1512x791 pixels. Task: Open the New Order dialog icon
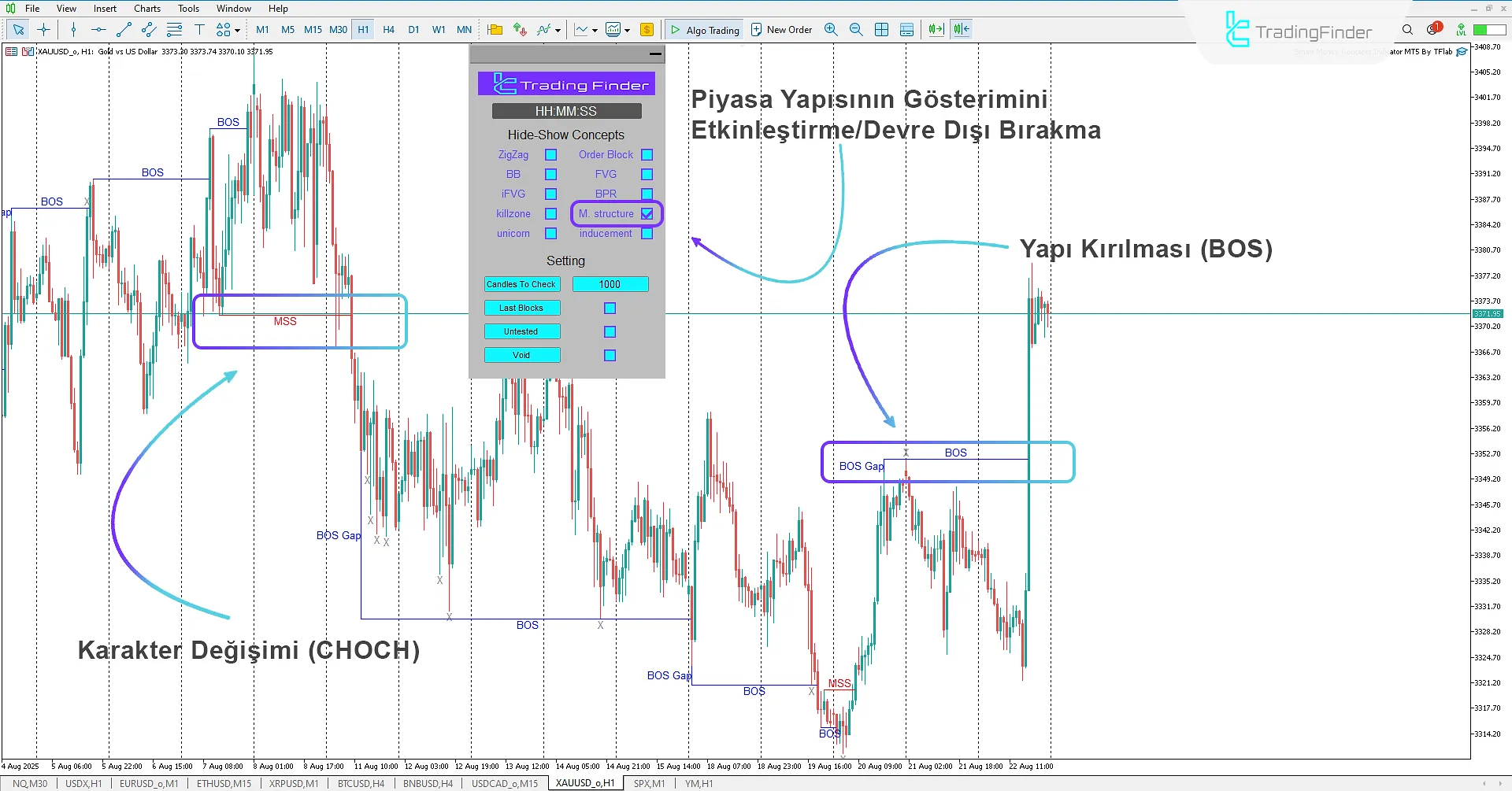[x=758, y=29]
